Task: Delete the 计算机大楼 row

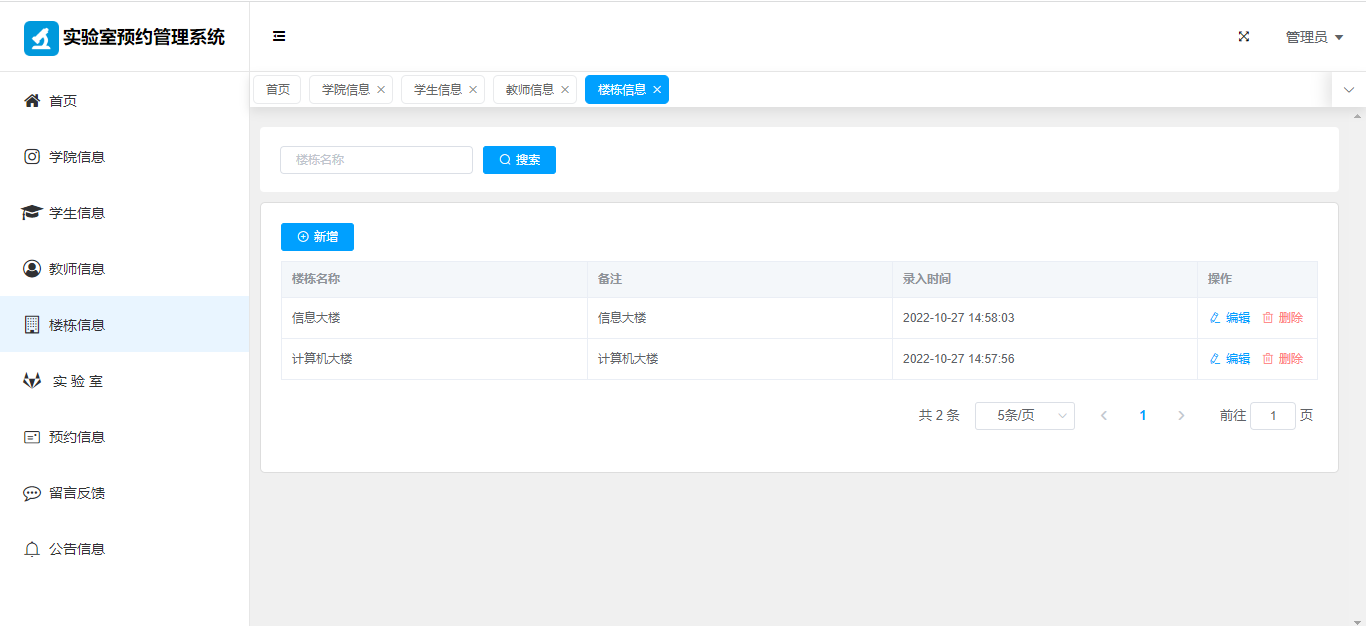Action: click(x=1283, y=359)
